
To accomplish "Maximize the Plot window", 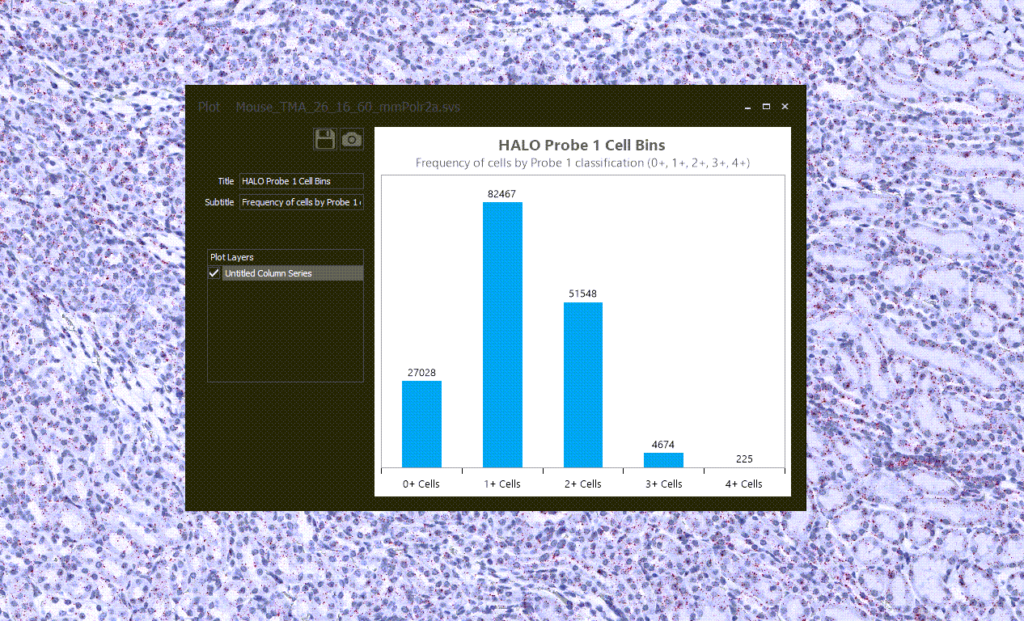I will pos(766,105).
